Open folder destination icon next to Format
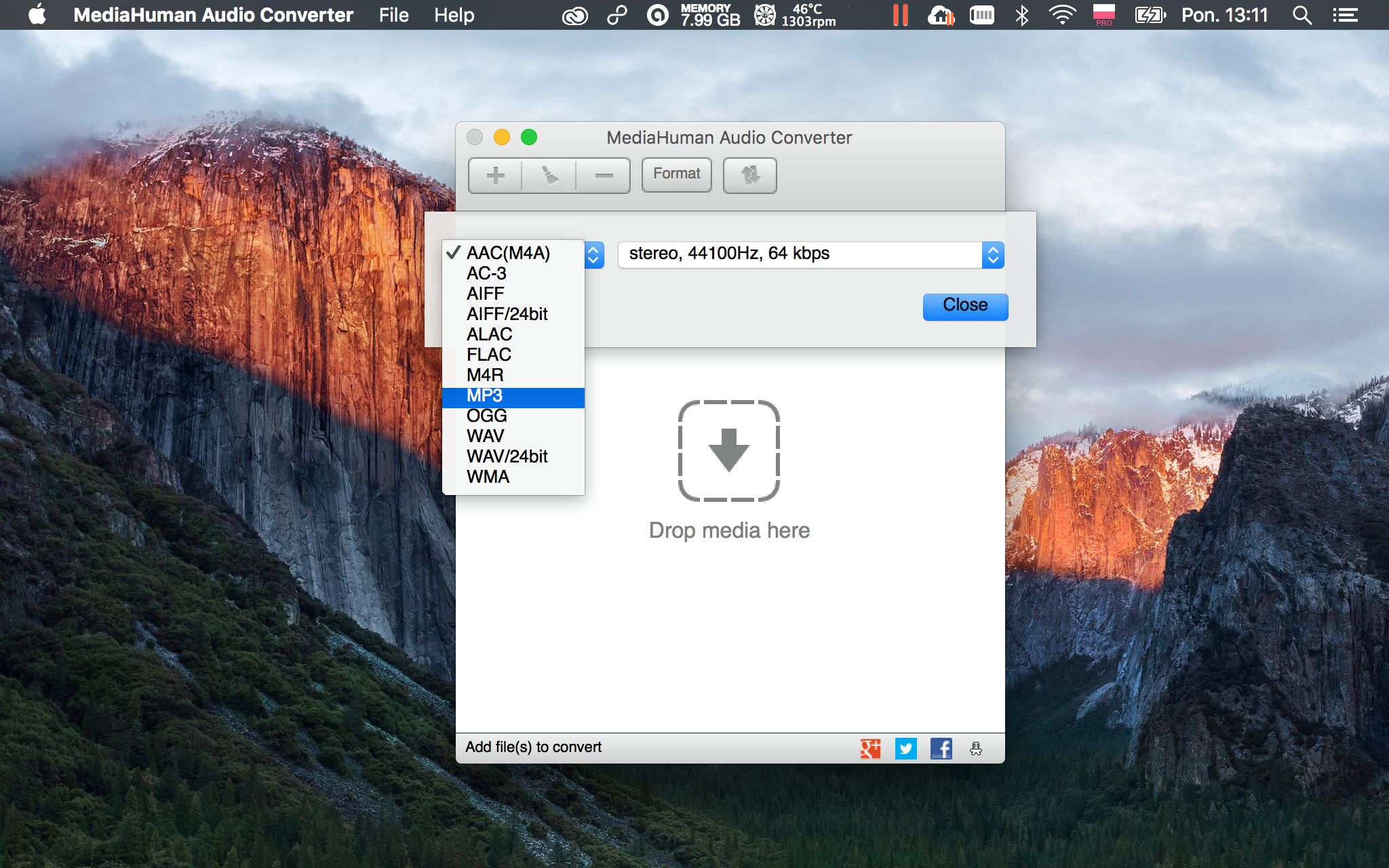The height and width of the screenshot is (868, 1389). [x=749, y=175]
